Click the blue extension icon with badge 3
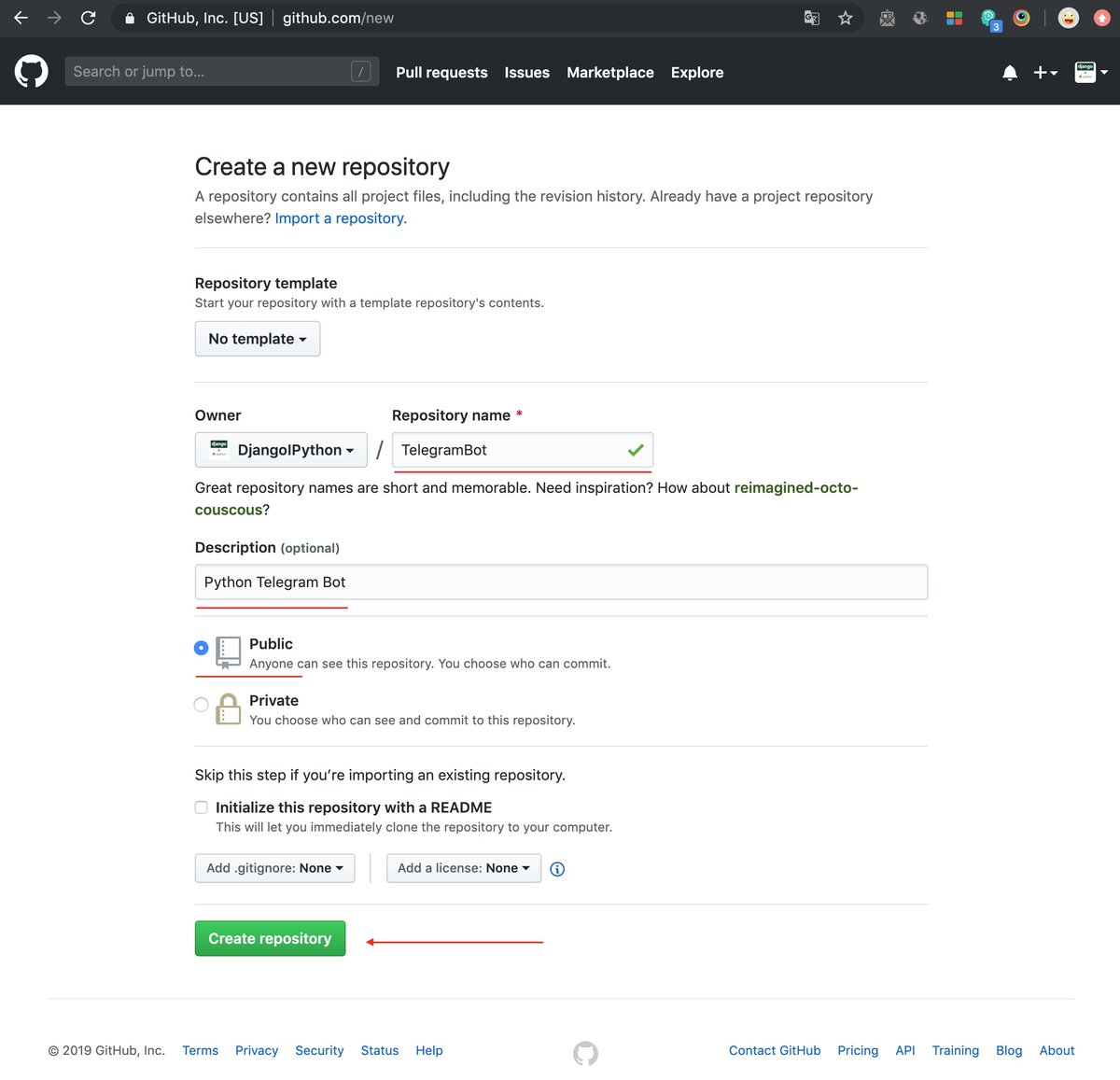The width and height of the screenshot is (1120, 1080). click(989, 19)
